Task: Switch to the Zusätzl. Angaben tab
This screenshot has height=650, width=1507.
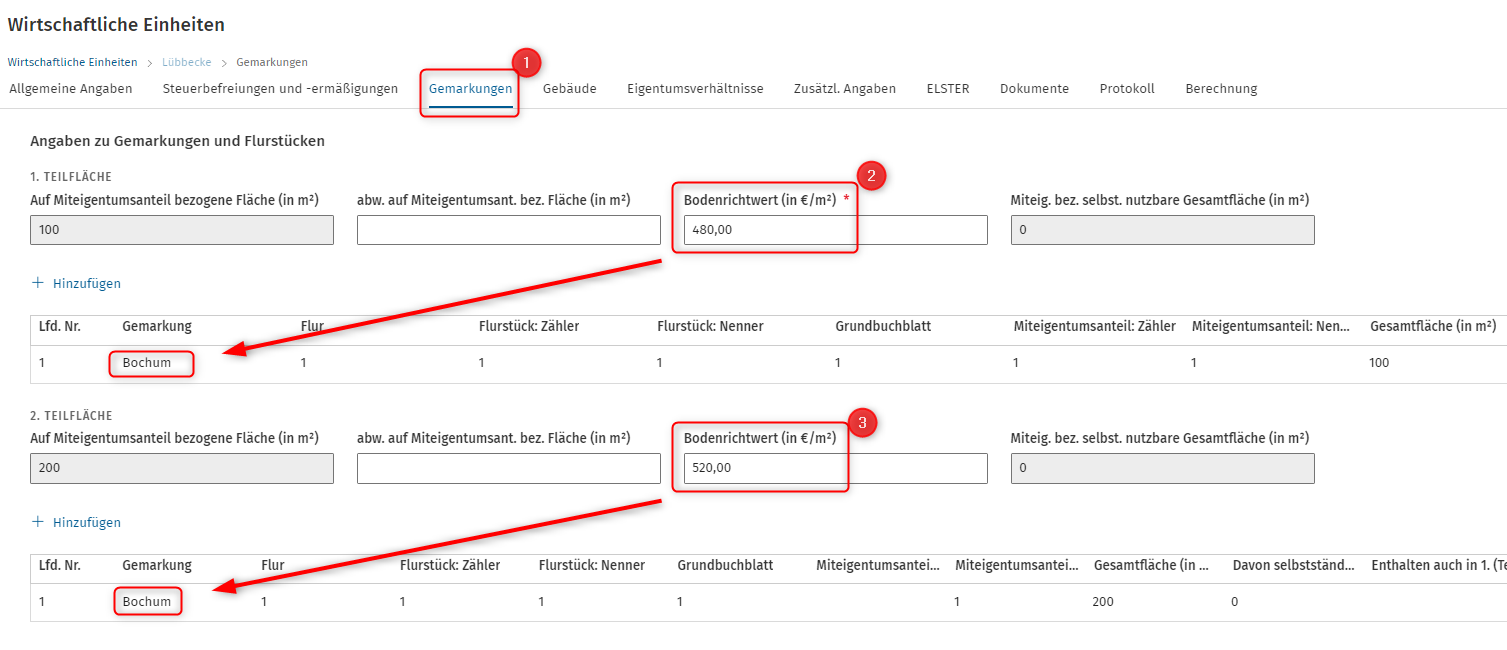Action: pos(845,89)
